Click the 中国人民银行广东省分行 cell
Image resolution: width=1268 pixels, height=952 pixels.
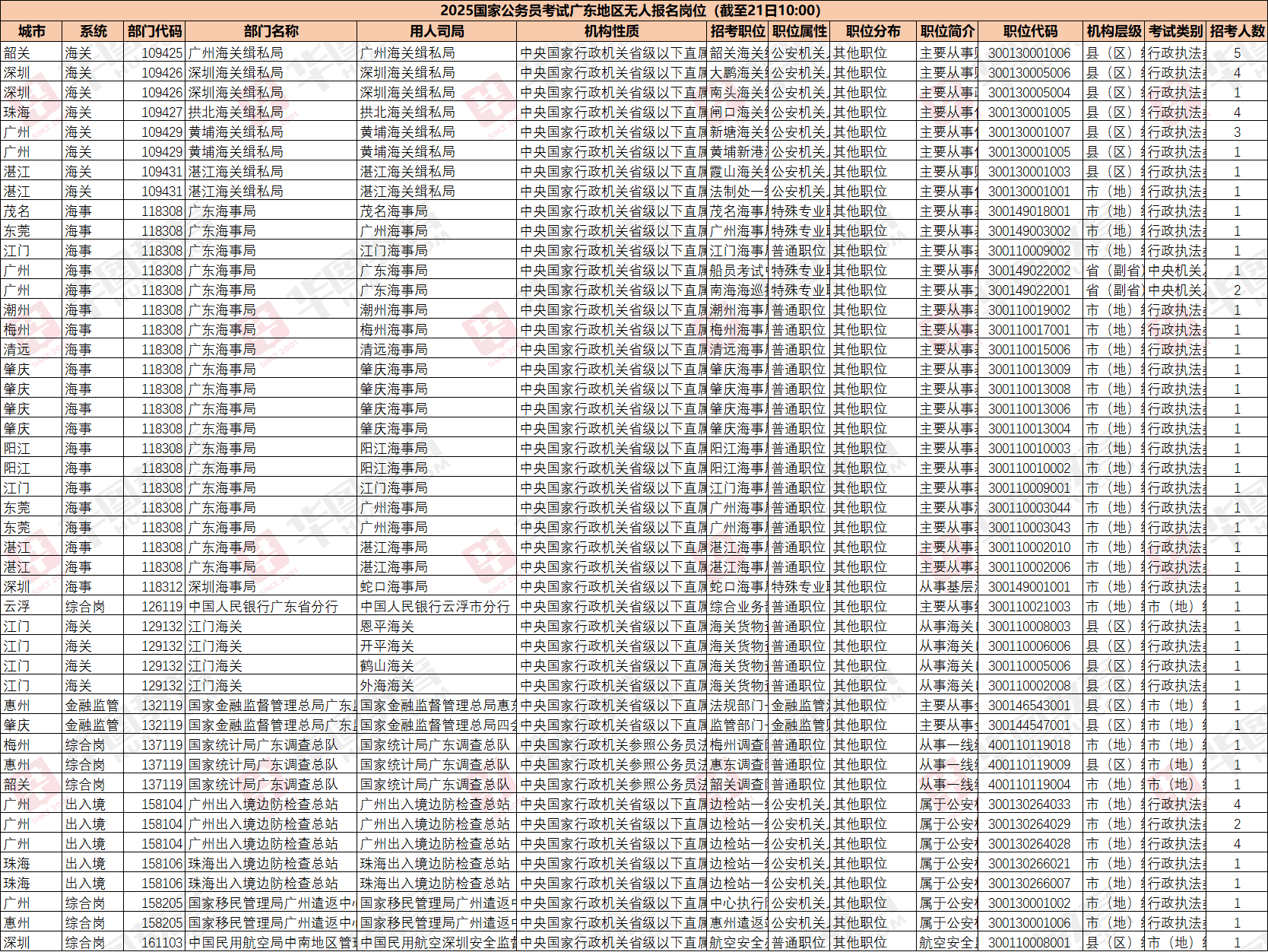271,607
